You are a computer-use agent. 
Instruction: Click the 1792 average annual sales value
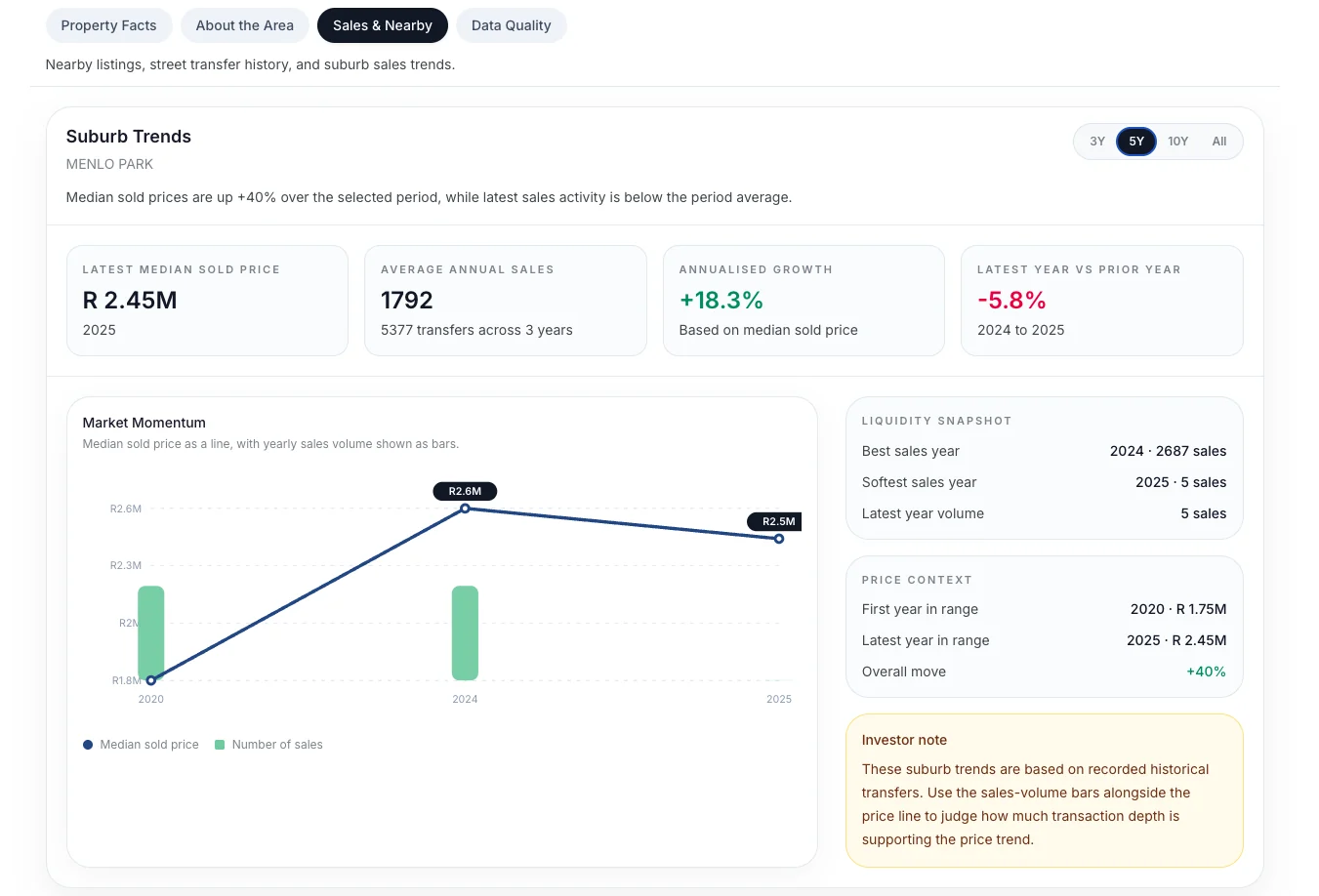coord(407,301)
